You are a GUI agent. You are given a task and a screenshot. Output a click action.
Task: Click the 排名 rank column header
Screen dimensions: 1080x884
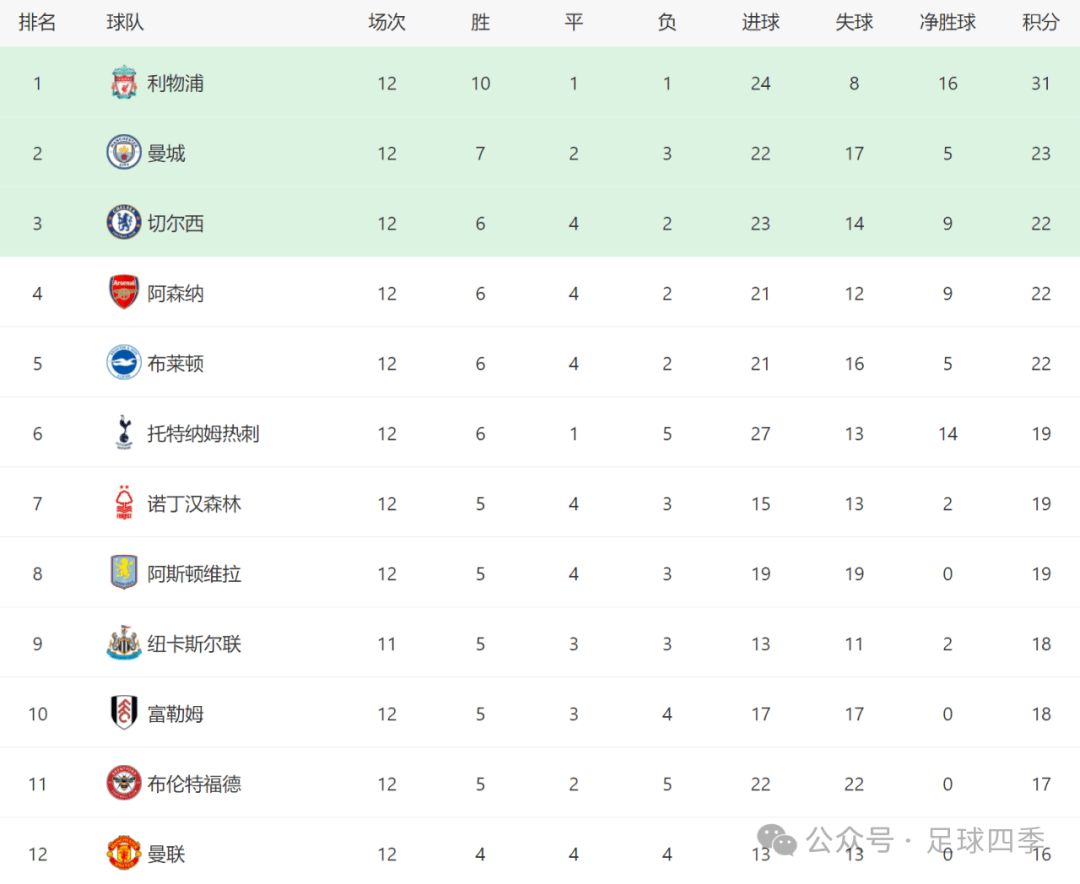tap(37, 22)
